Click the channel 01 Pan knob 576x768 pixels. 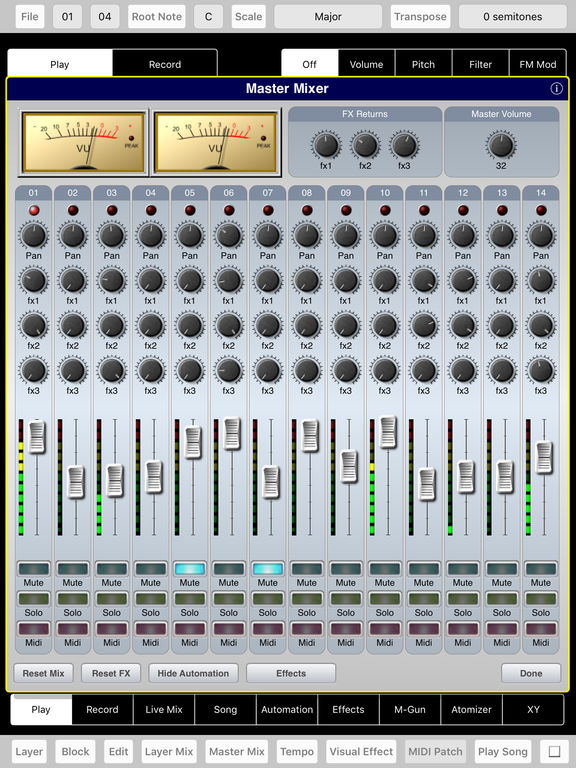pos(33,236)
